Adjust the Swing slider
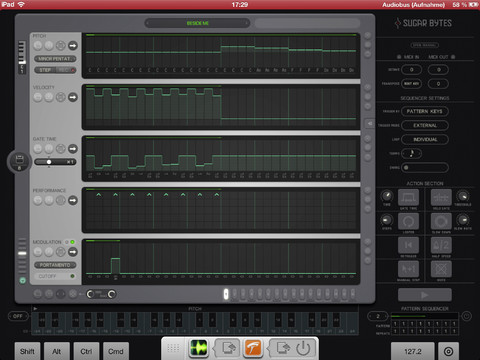 (425, 167)
